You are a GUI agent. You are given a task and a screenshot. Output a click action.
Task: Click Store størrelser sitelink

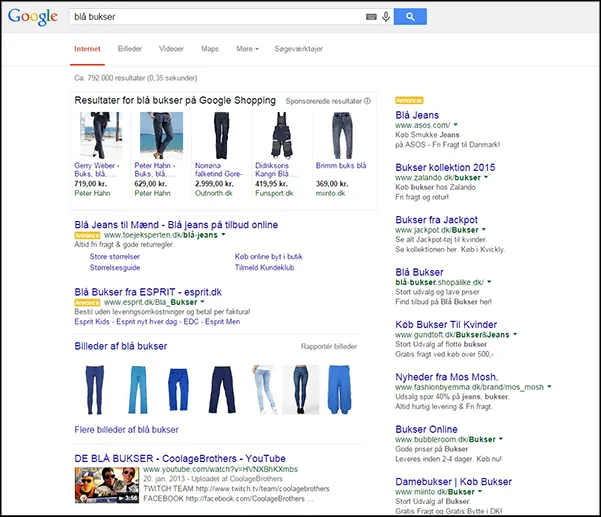point(115,256)
